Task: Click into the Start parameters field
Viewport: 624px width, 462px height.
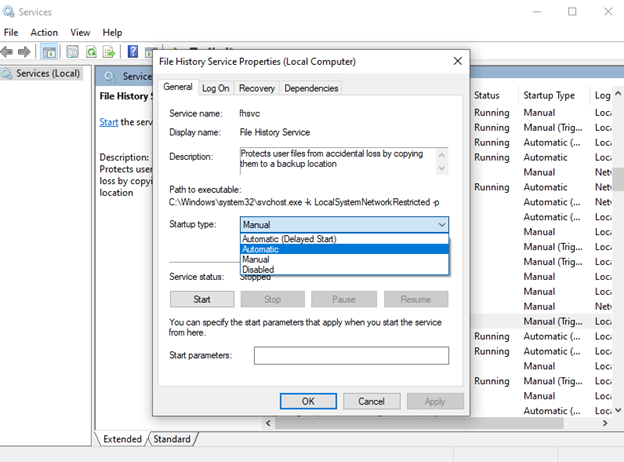Action: coord(351,355)
